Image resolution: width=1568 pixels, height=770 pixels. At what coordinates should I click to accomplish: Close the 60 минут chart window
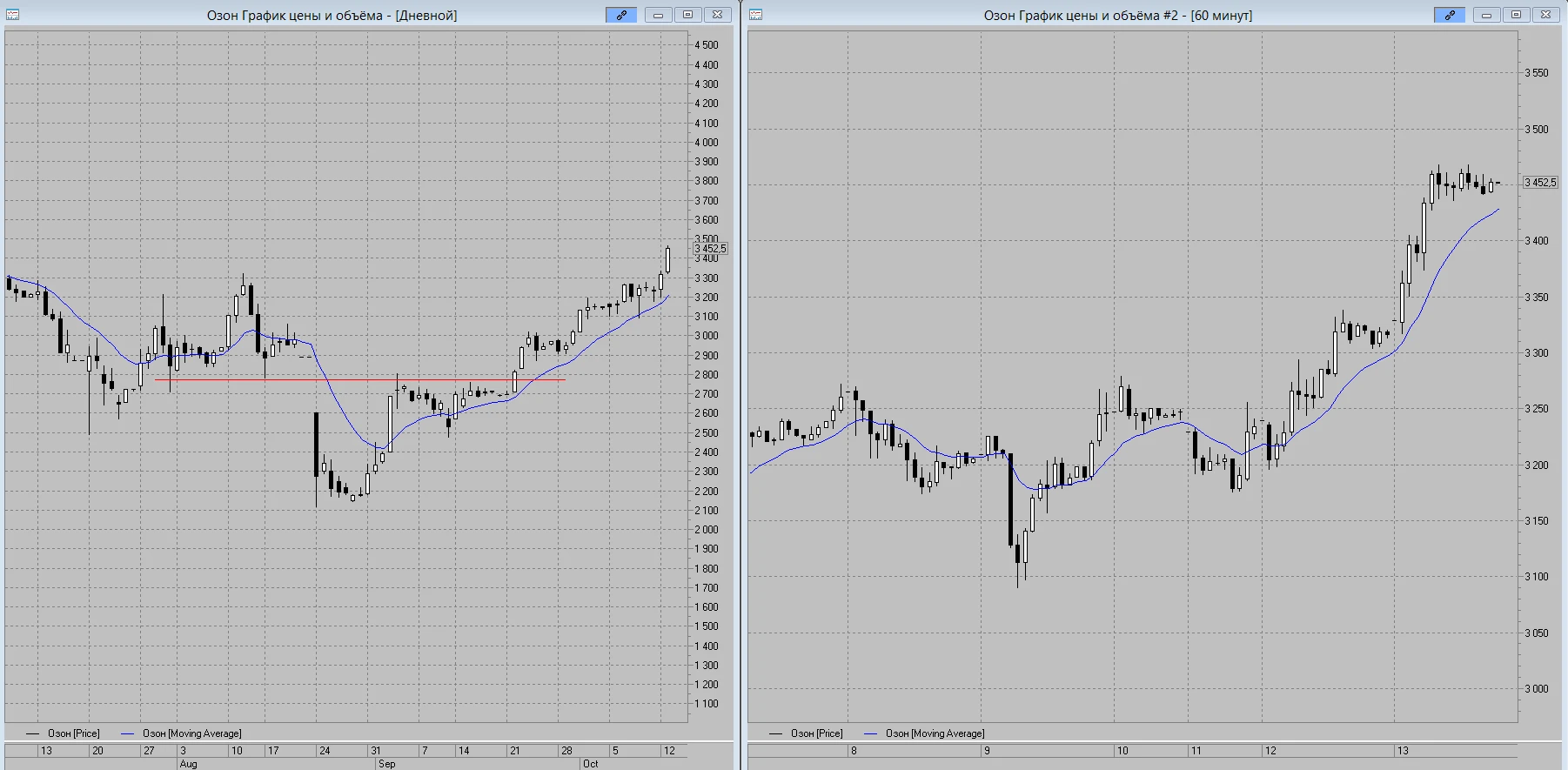tap(1546, 15)
